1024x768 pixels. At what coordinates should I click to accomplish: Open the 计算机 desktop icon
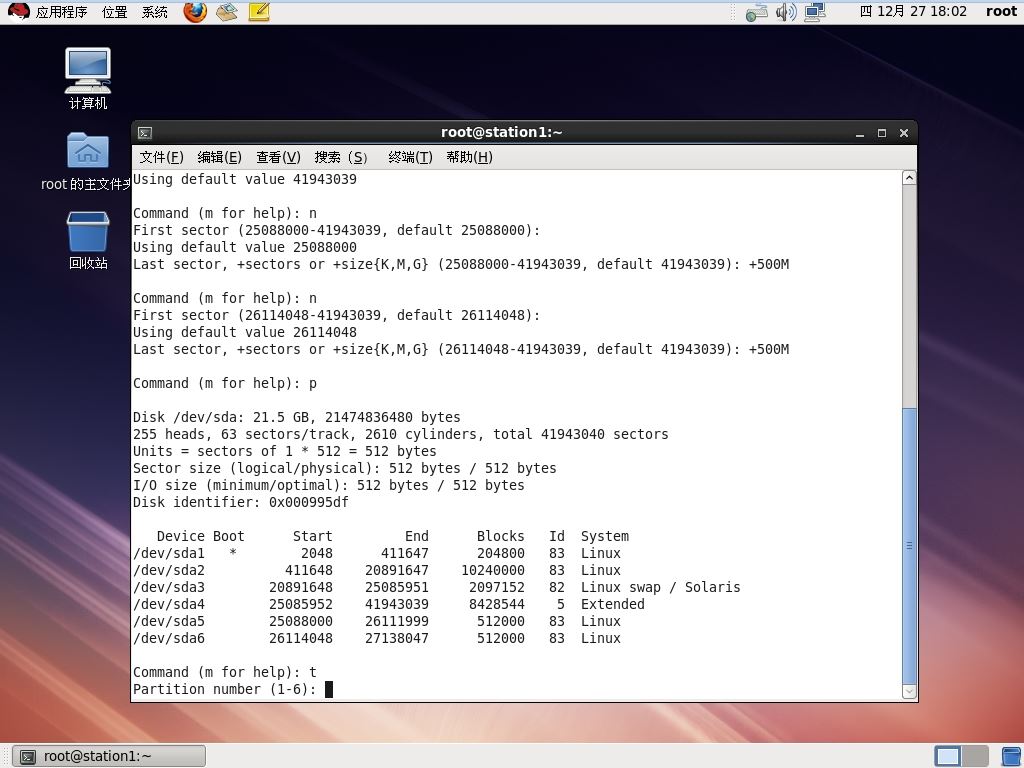[x=88, y=78]
